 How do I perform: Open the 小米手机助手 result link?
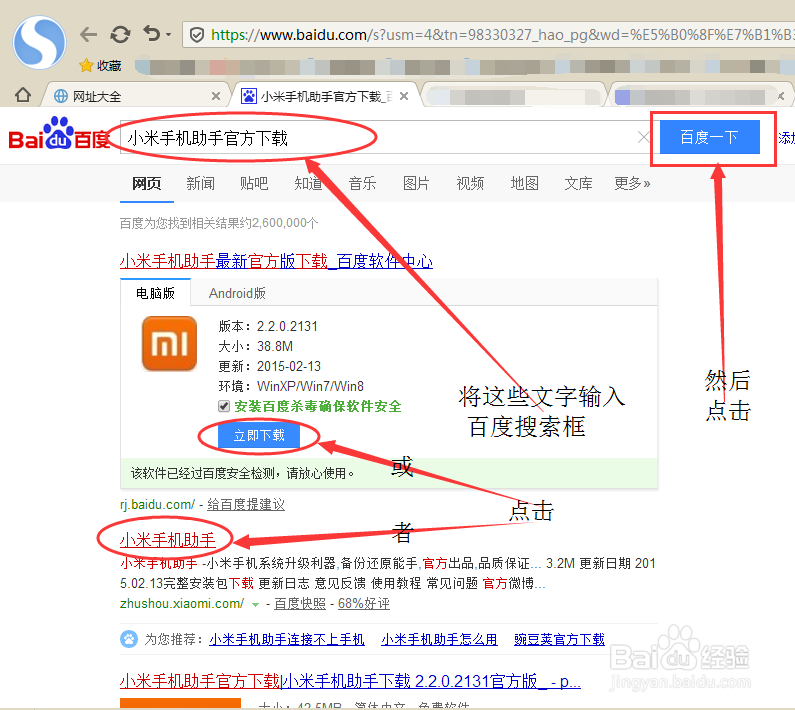(x=168, y=540)
